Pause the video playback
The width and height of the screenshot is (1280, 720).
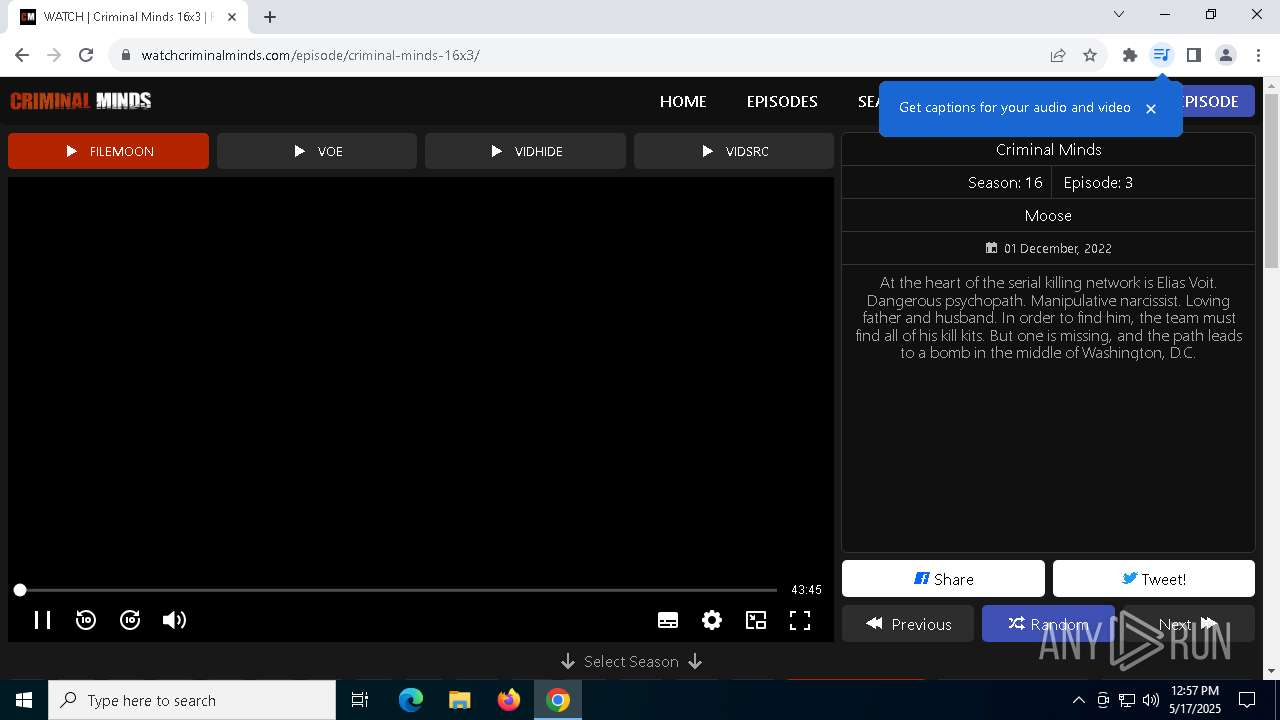click(42, 620)
